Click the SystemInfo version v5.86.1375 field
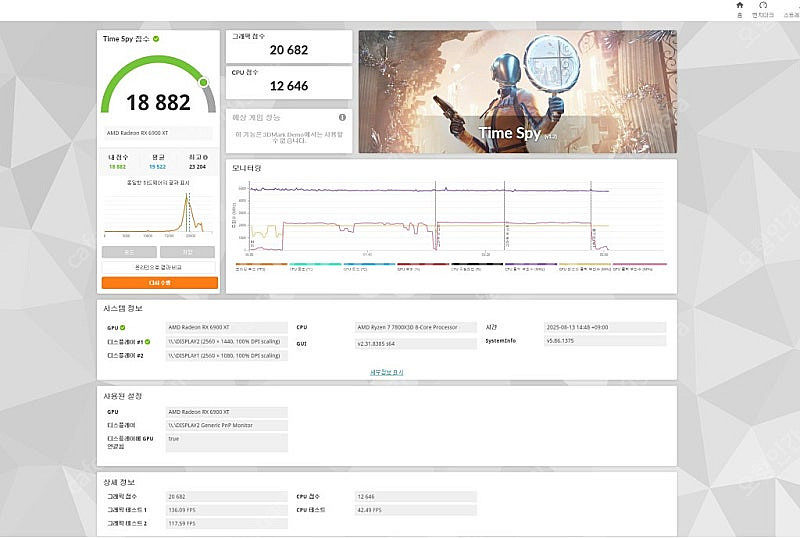 point(605,340)
